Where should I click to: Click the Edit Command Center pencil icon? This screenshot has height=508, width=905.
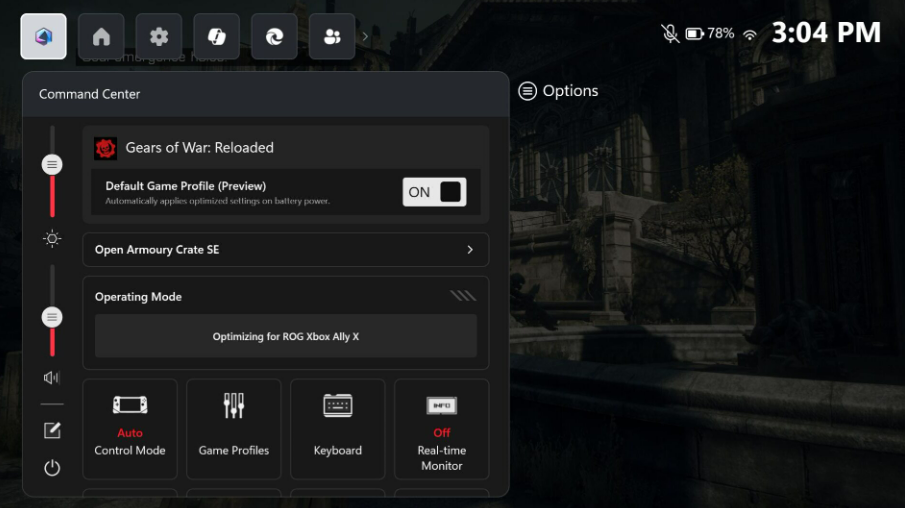point(52,431)
